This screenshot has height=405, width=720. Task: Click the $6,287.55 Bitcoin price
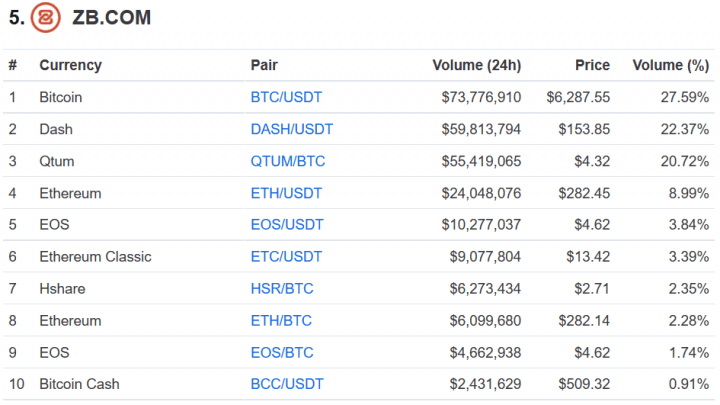pos(578,97)
